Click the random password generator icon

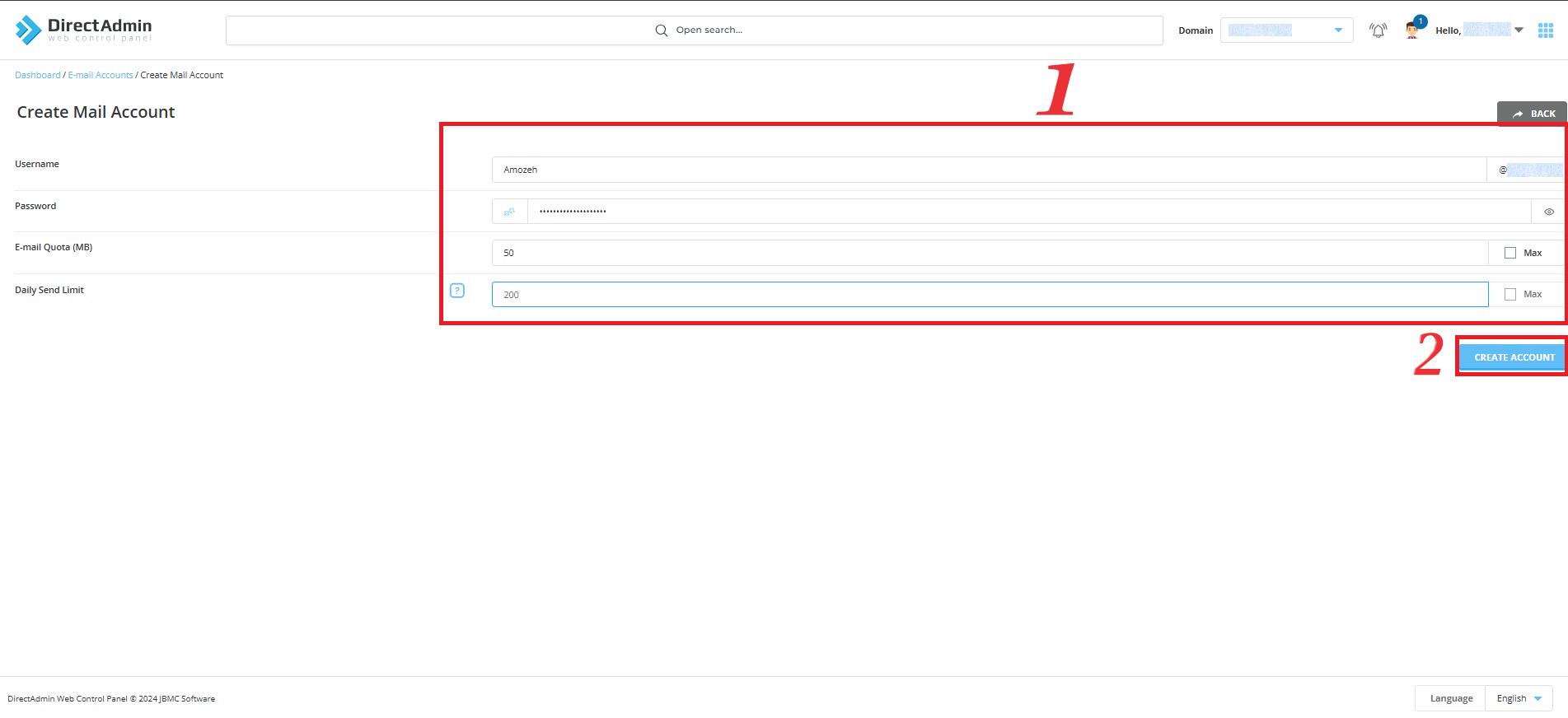pos(509,212)
